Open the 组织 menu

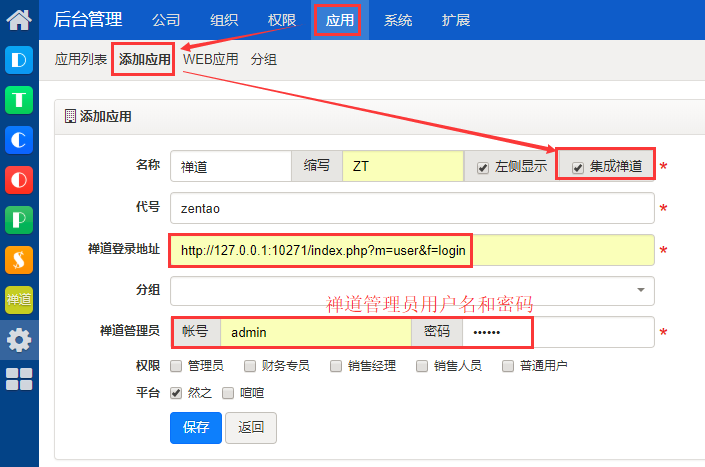point(224,20)
